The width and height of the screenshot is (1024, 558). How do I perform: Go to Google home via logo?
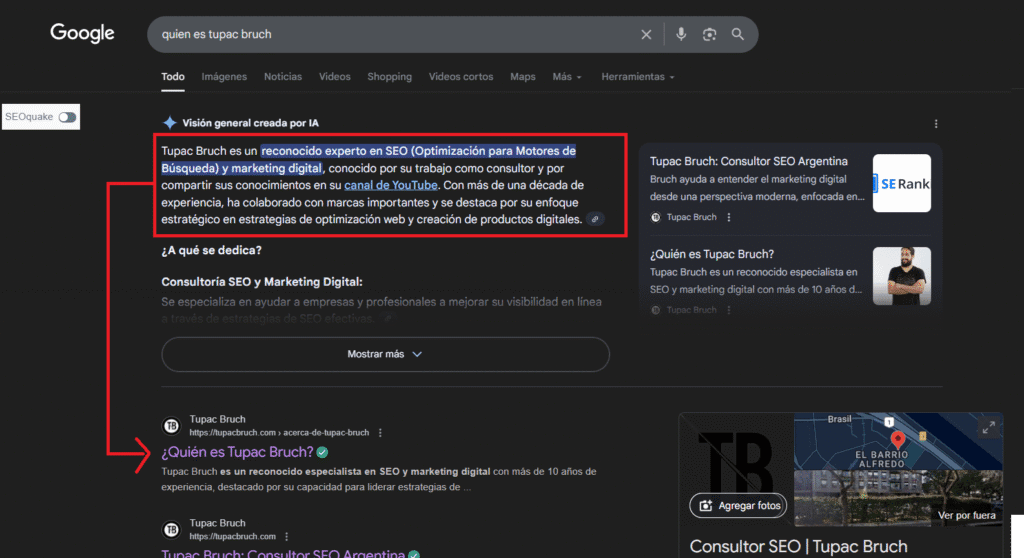point(82,33)
